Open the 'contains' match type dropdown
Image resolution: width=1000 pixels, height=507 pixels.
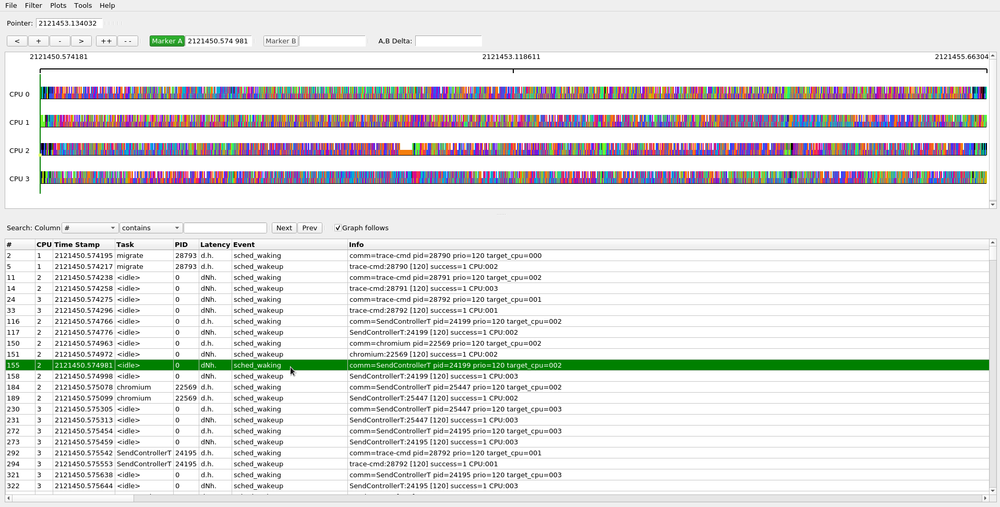tap(151, 228)
